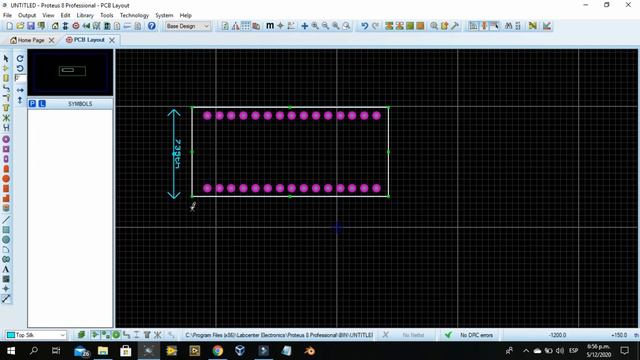
Task: Click the P button in Symbols panel
Action: [x=32, y=104]
